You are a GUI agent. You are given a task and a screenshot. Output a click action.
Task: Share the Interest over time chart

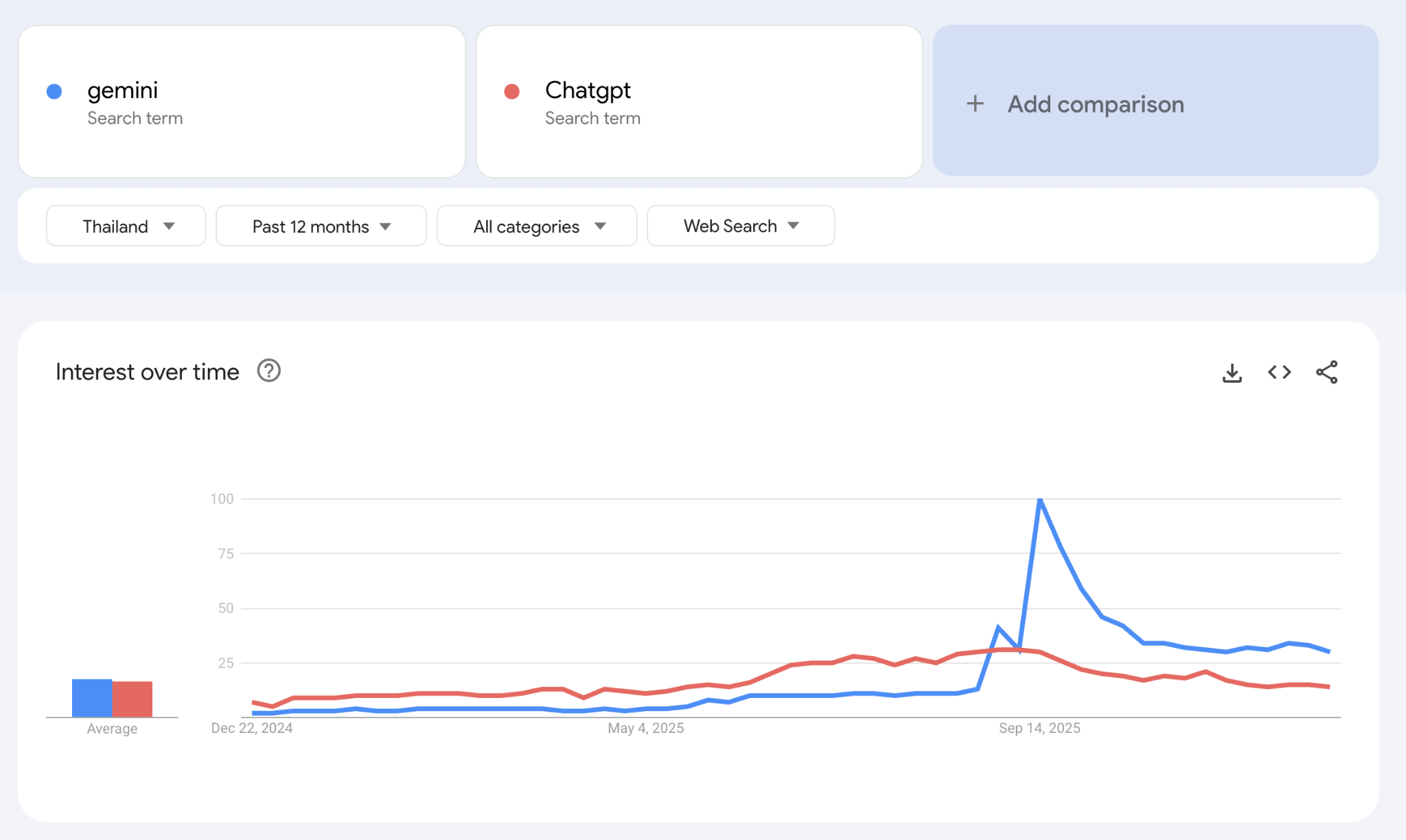[1326, 373]
